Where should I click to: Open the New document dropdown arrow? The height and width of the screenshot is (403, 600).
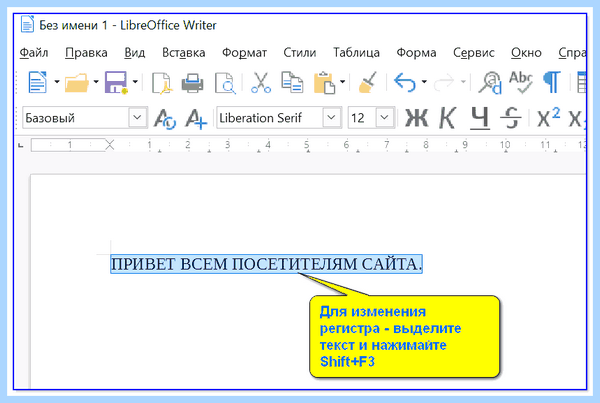click(x=57, y=82)
